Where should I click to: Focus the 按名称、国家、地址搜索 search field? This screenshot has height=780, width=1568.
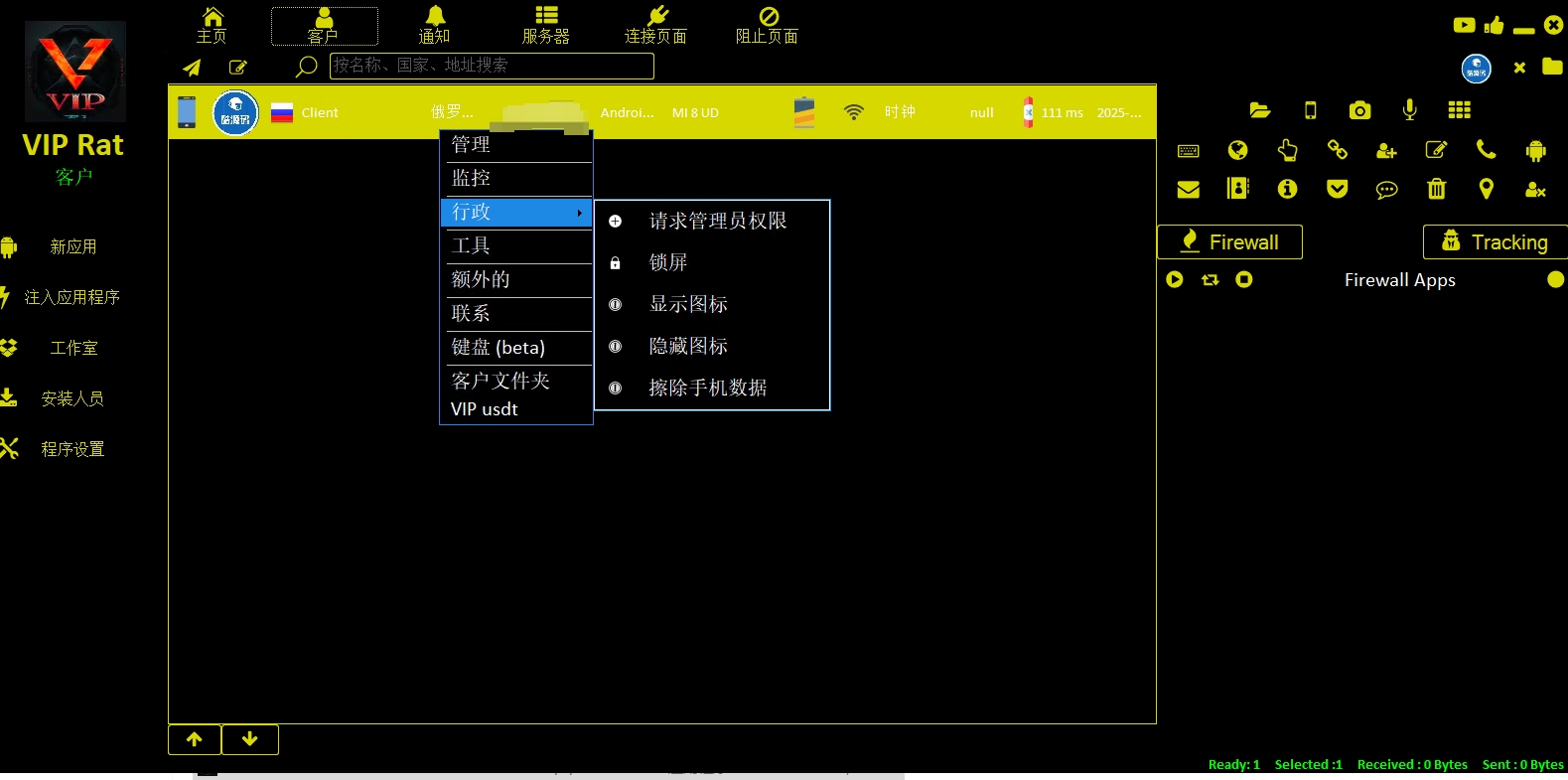(492, 67)
